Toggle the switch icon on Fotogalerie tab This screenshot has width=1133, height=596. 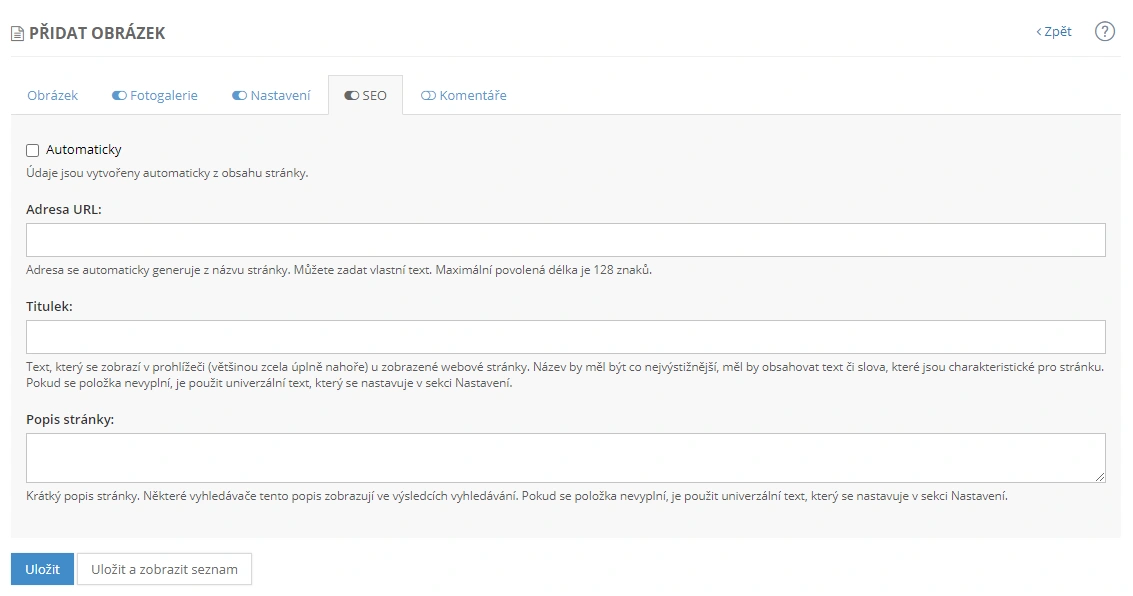click(x=119, y=96)
